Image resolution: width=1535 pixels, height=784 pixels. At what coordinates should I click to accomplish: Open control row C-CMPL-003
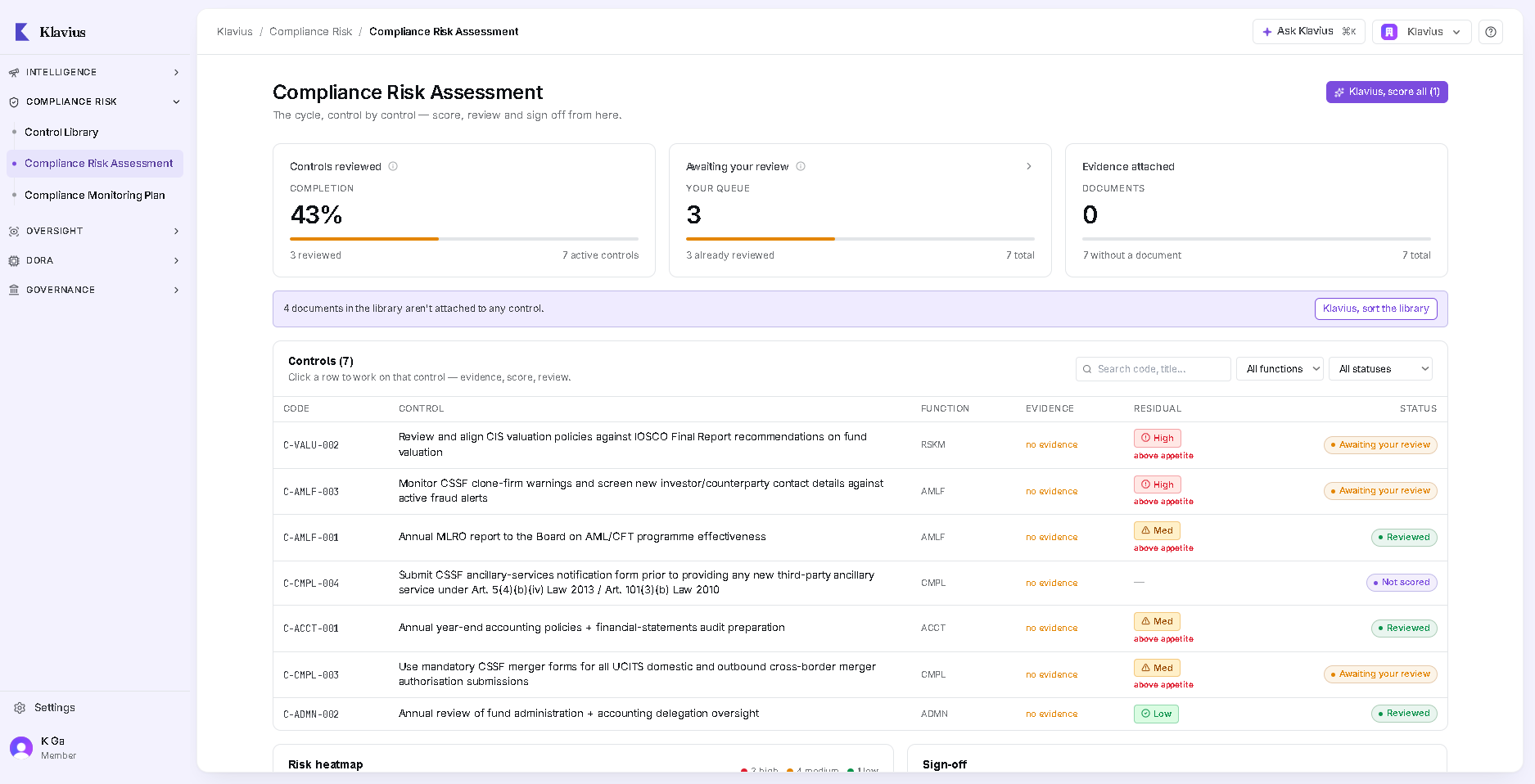pos(860,675)
